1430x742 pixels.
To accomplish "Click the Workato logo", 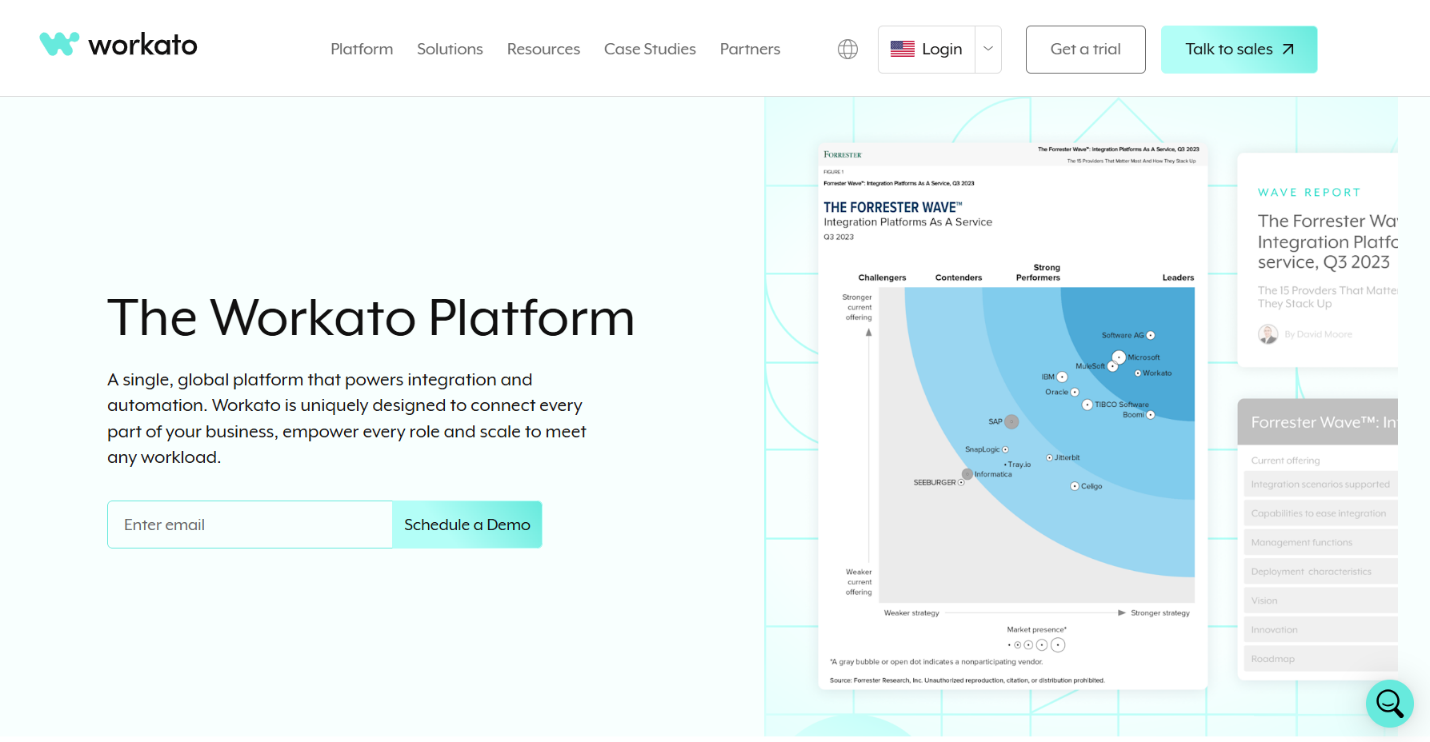I will [118, 45].
